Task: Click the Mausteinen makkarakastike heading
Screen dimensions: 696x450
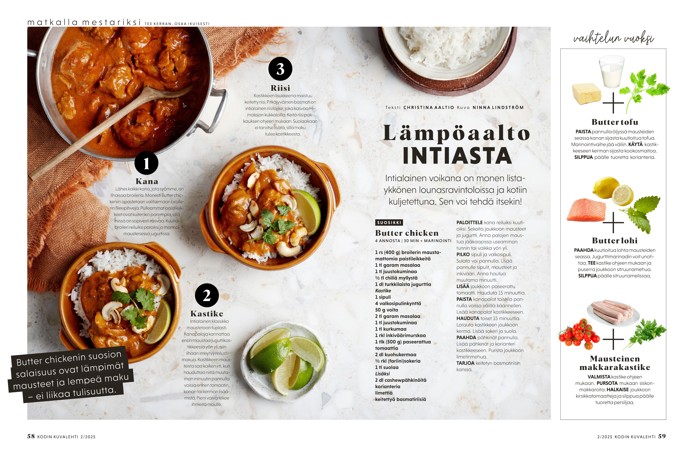Action: tap(614, 363)
